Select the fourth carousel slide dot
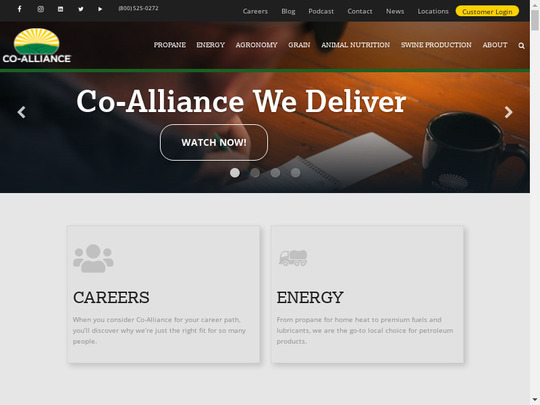Image resolution: width=540 pixels, height=405 pixels. coord(295,173)
